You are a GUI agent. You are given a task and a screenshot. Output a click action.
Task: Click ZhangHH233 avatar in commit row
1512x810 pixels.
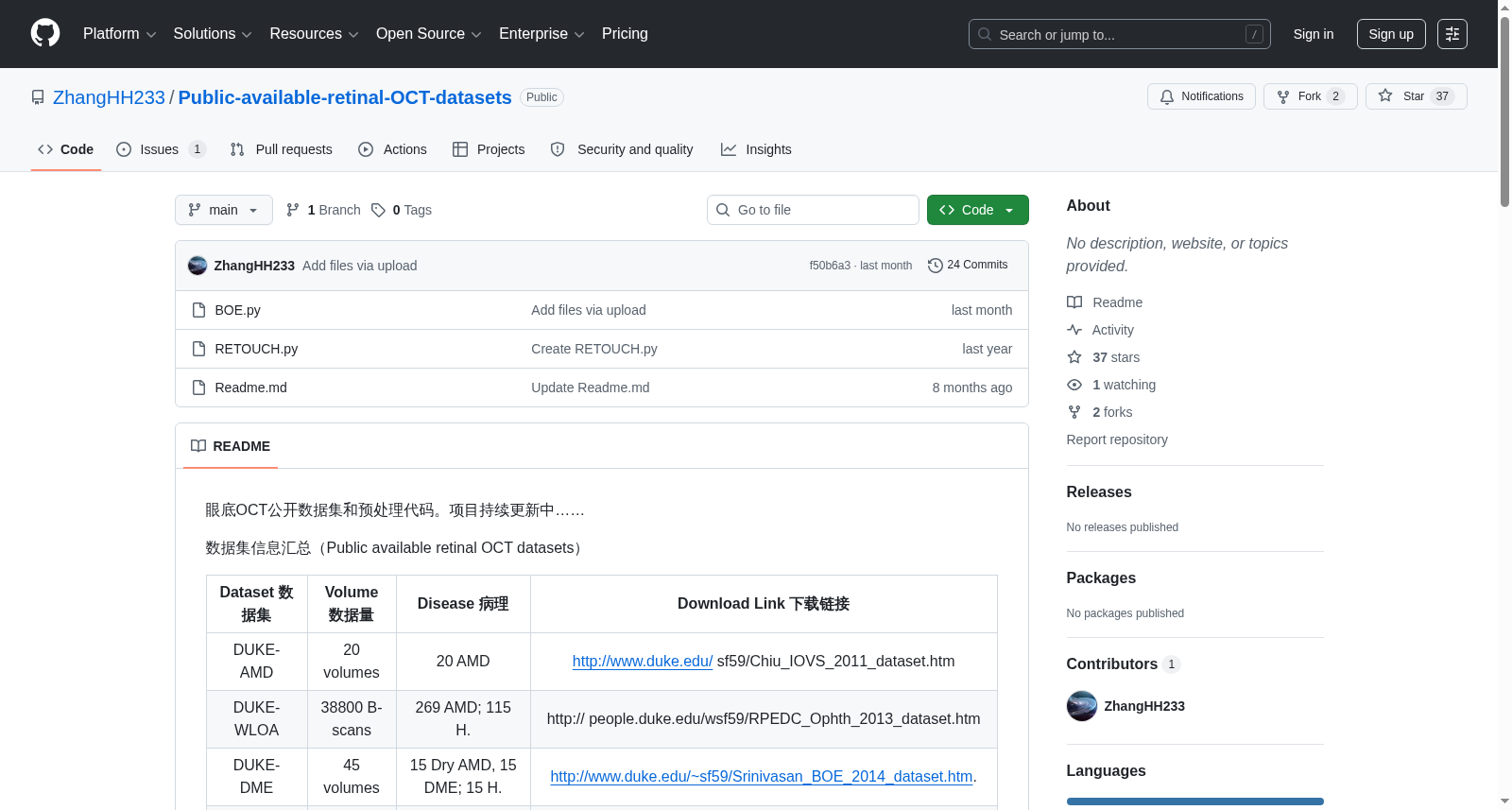(198, 266)
